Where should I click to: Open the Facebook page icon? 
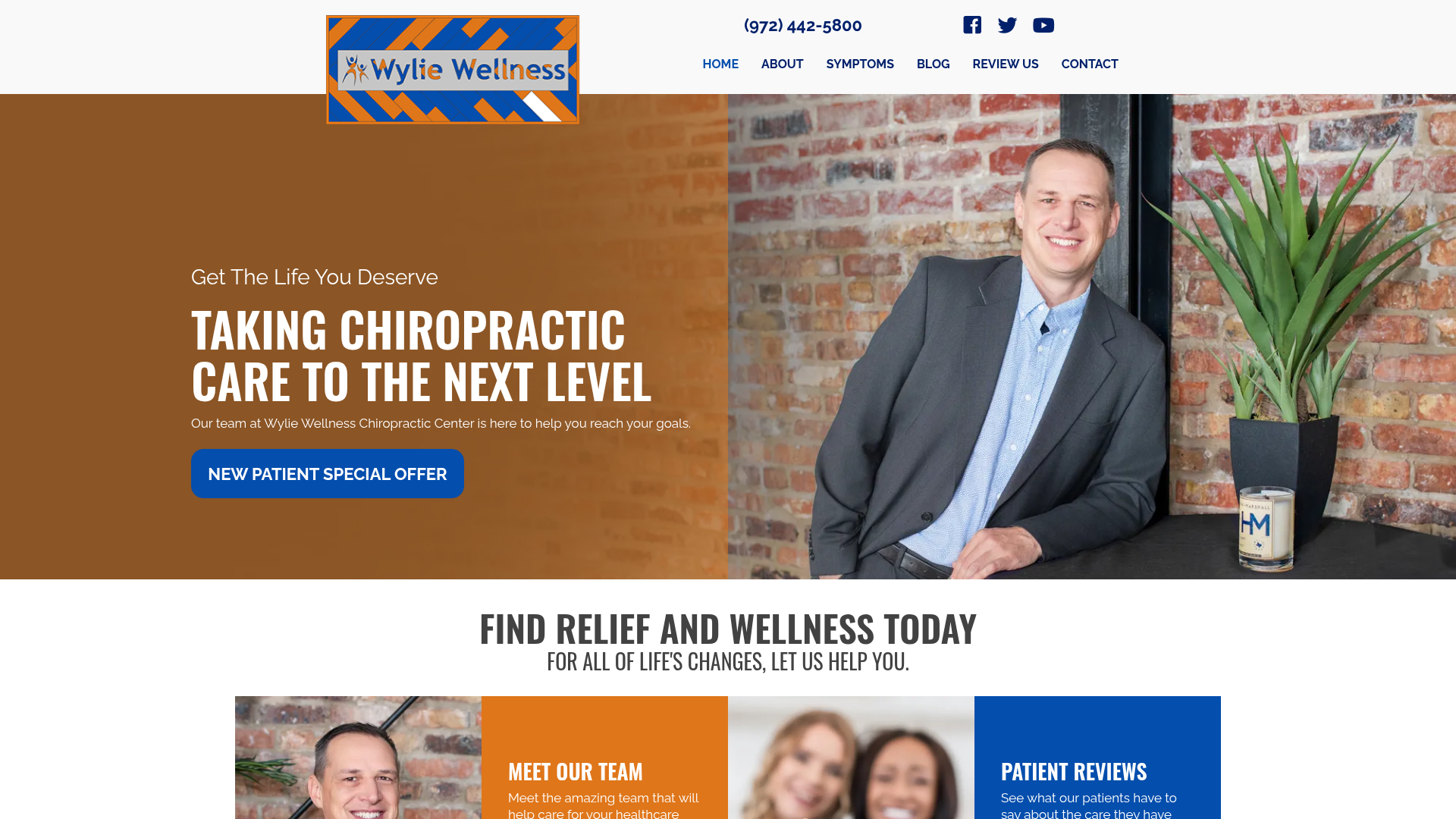(x=972, y=25)
